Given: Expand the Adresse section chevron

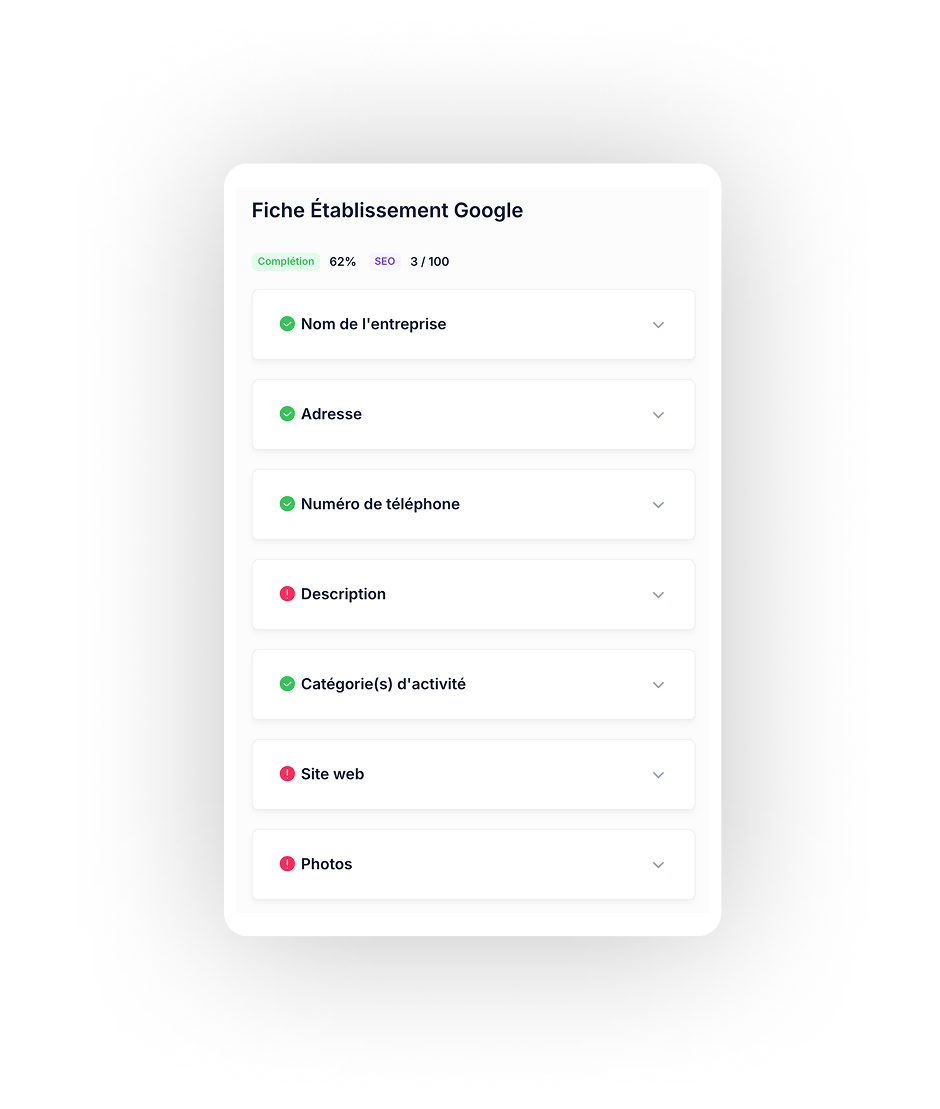Looking at the screenshot, I should pyautogui.click(x=658, y=415).
